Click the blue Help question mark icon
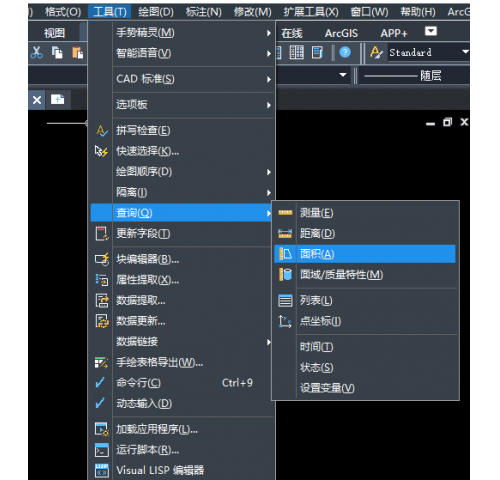 [345, 52]
